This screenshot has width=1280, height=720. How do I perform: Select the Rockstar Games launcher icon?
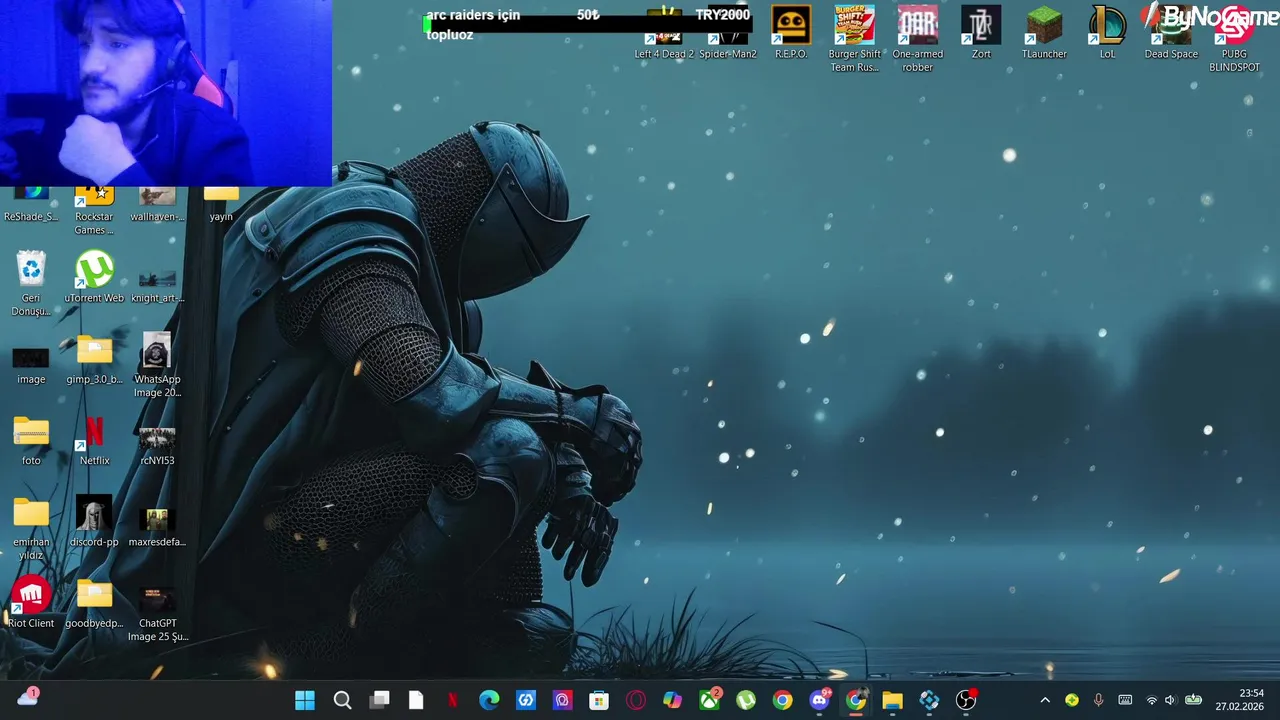click(94, 210)
